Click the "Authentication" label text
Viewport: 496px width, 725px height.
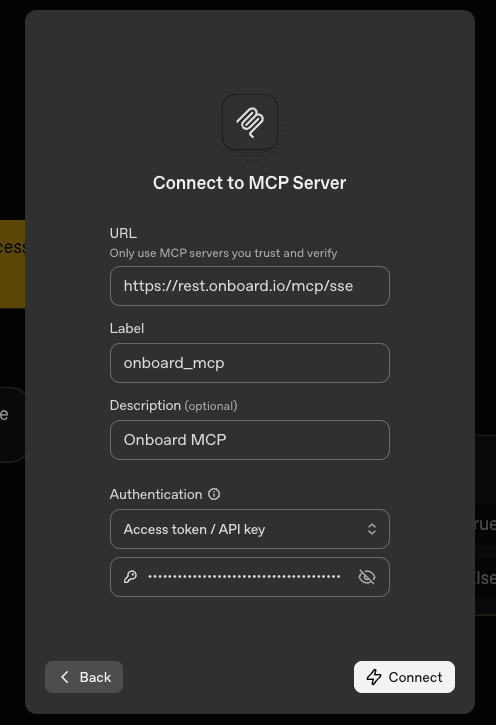click(156, 494)
